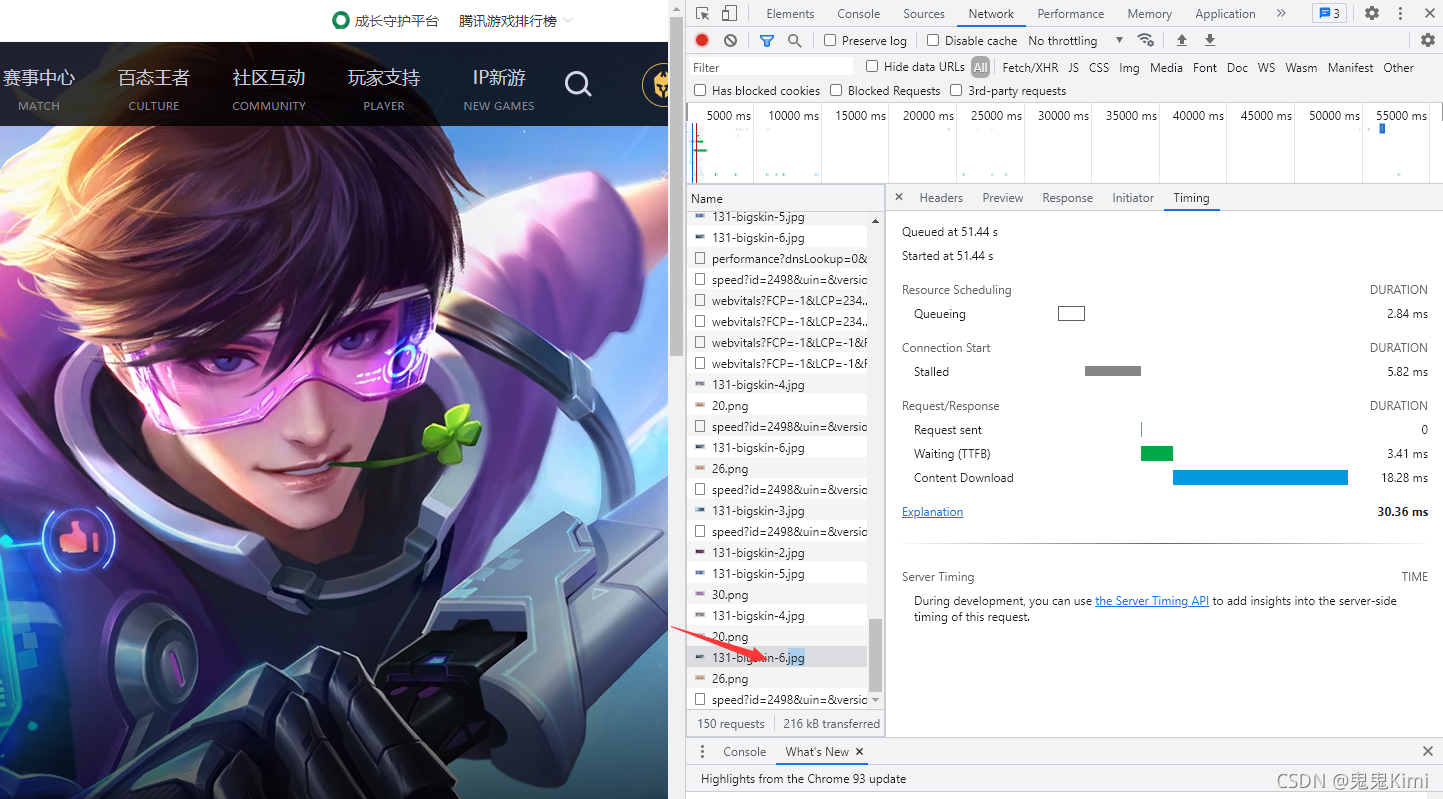Enable the Preserve log checkbox
The width and height of the screenshot is (1443, 799).
[x=830, y=41]
